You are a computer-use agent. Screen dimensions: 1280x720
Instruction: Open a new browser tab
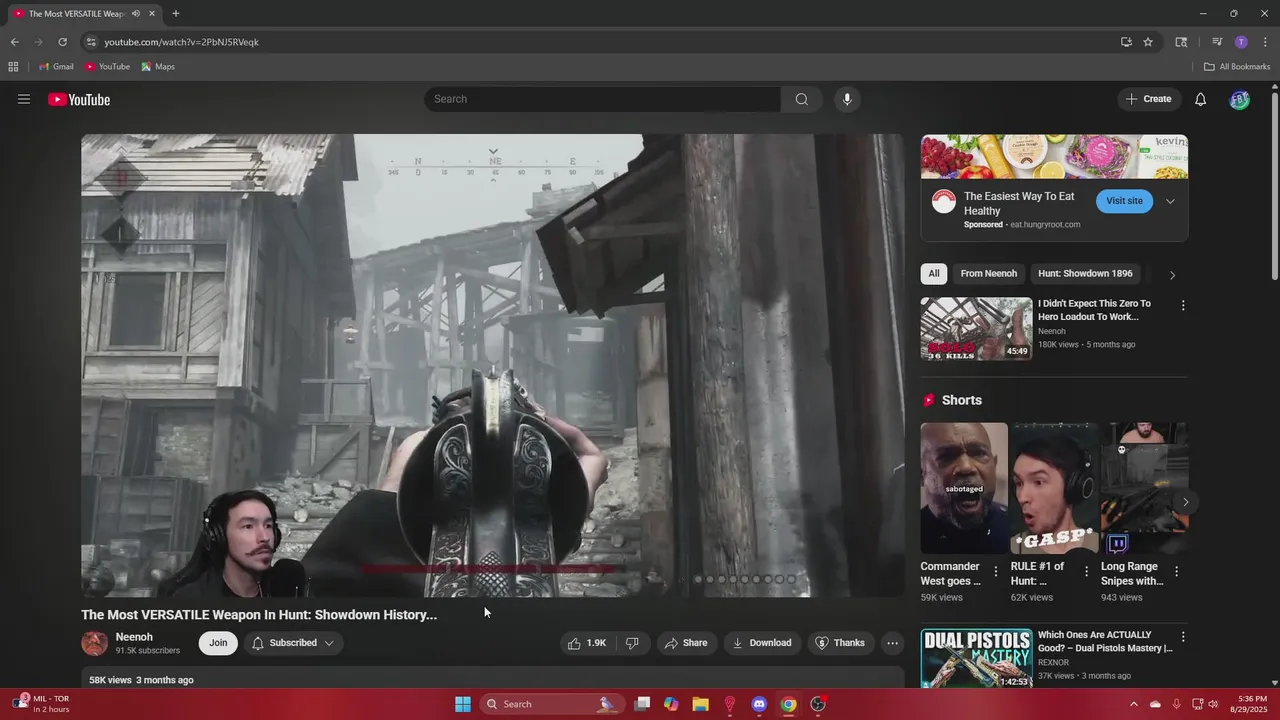[176, 14]
